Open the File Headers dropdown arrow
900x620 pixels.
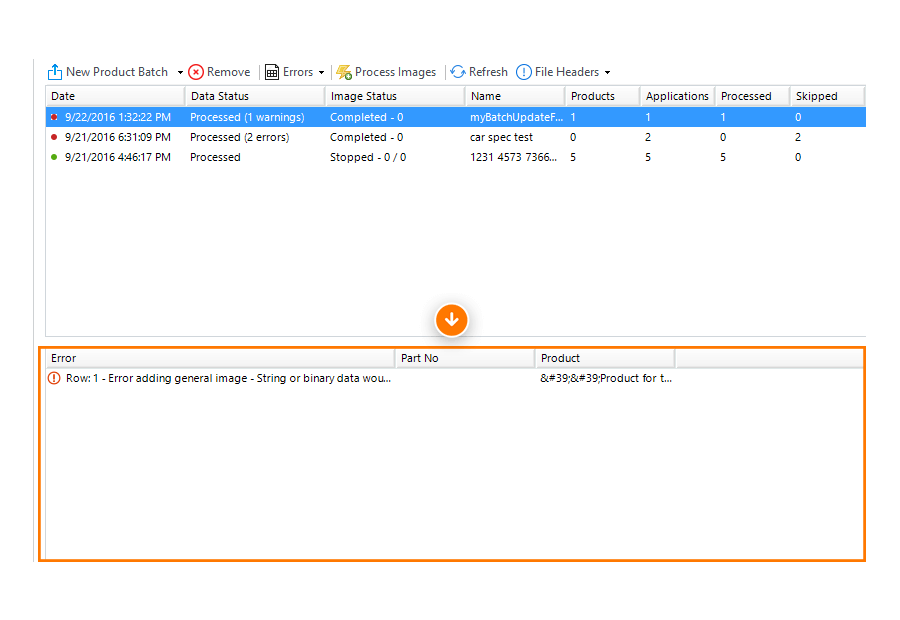[x=607, y=72]
